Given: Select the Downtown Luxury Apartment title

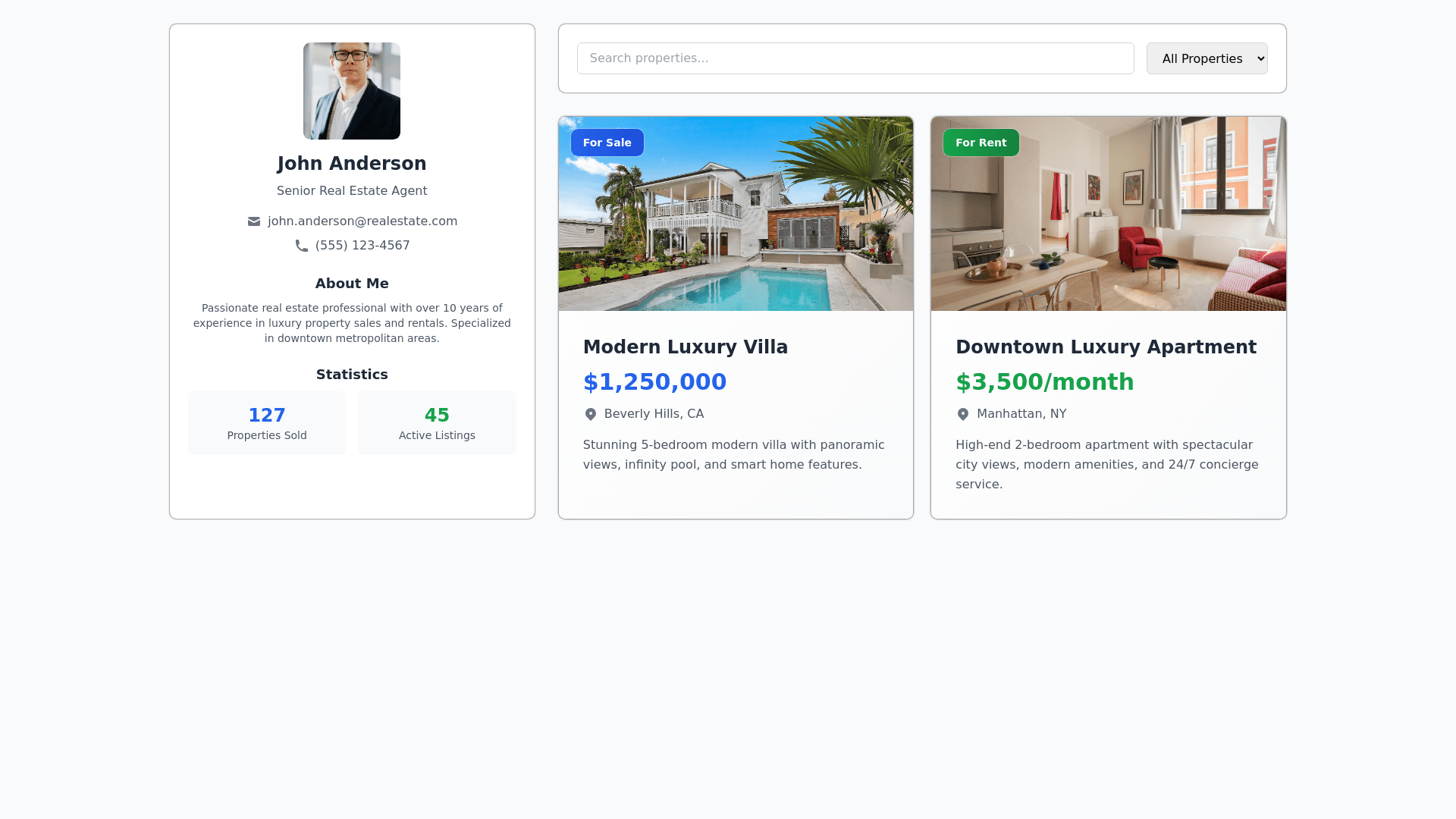Looking at the screenshot, I should 1106,347.
